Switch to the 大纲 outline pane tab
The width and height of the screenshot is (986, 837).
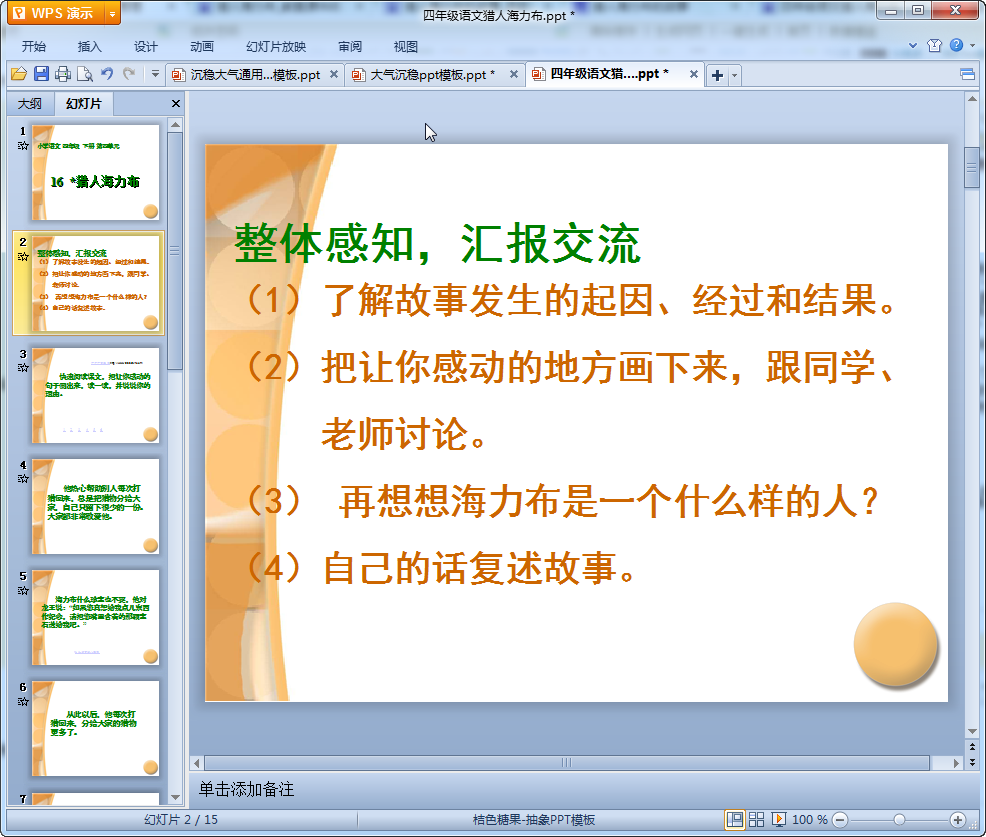click(x=30, y=104)
